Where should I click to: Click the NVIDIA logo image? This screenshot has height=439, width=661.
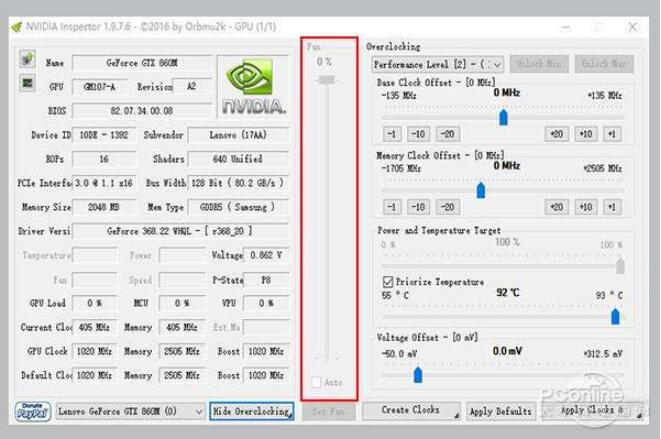pyautogui.click(x=255, y=87)
